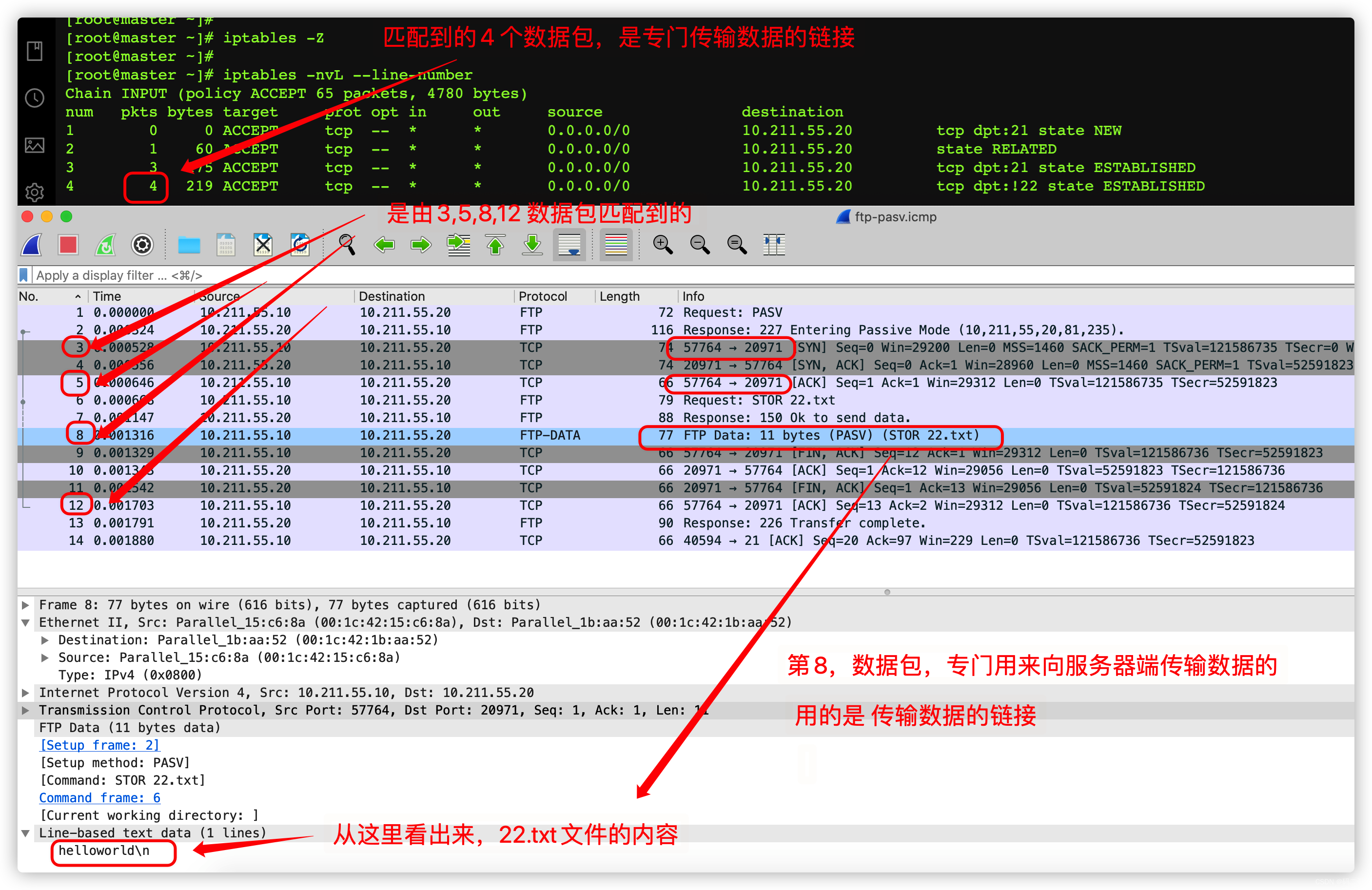Click the terminal sidebar bookmark icon
This screenshot has height=890, width=1372.
point(35,51)
